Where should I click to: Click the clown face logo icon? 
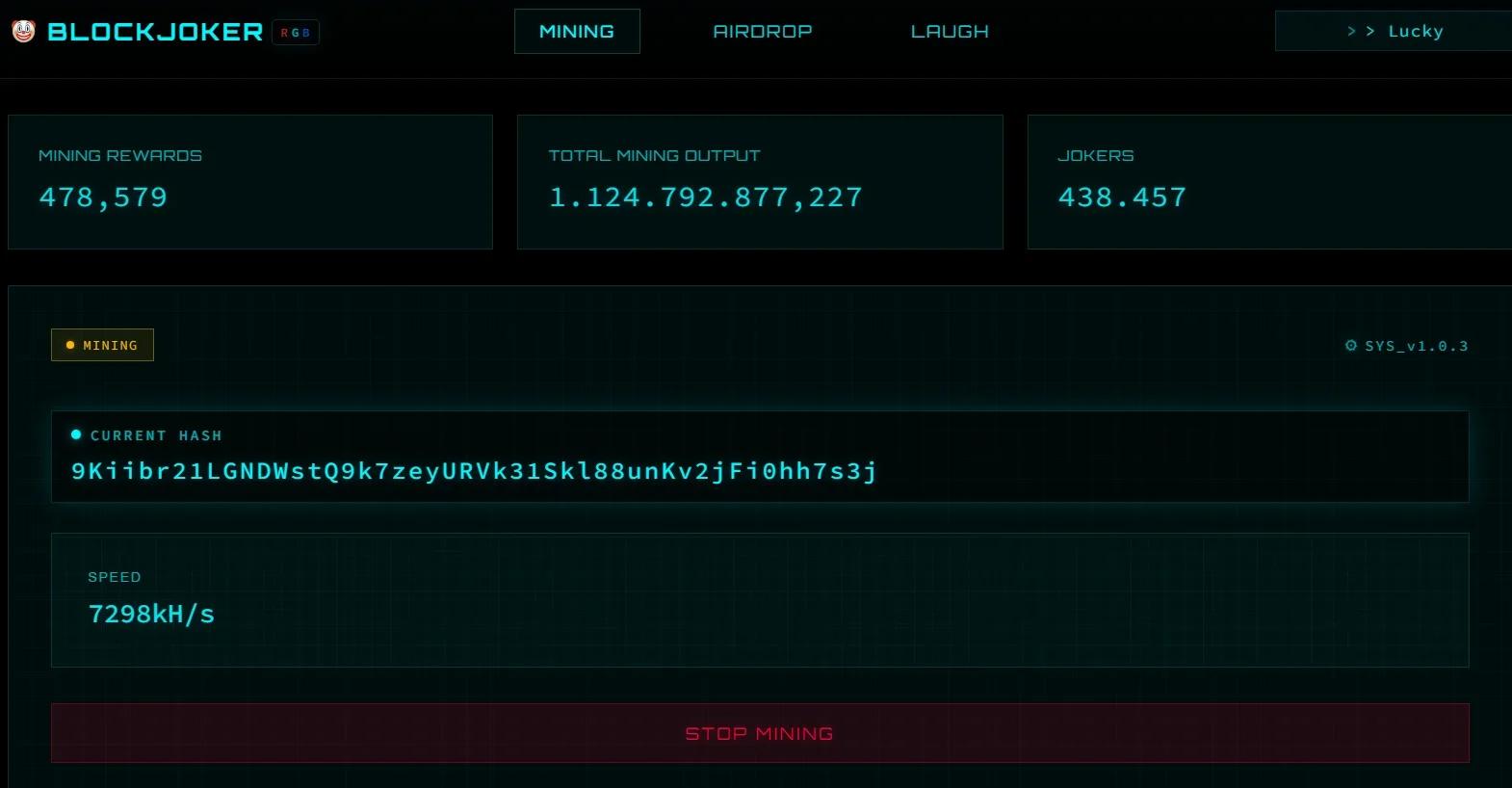pos(23,32)
